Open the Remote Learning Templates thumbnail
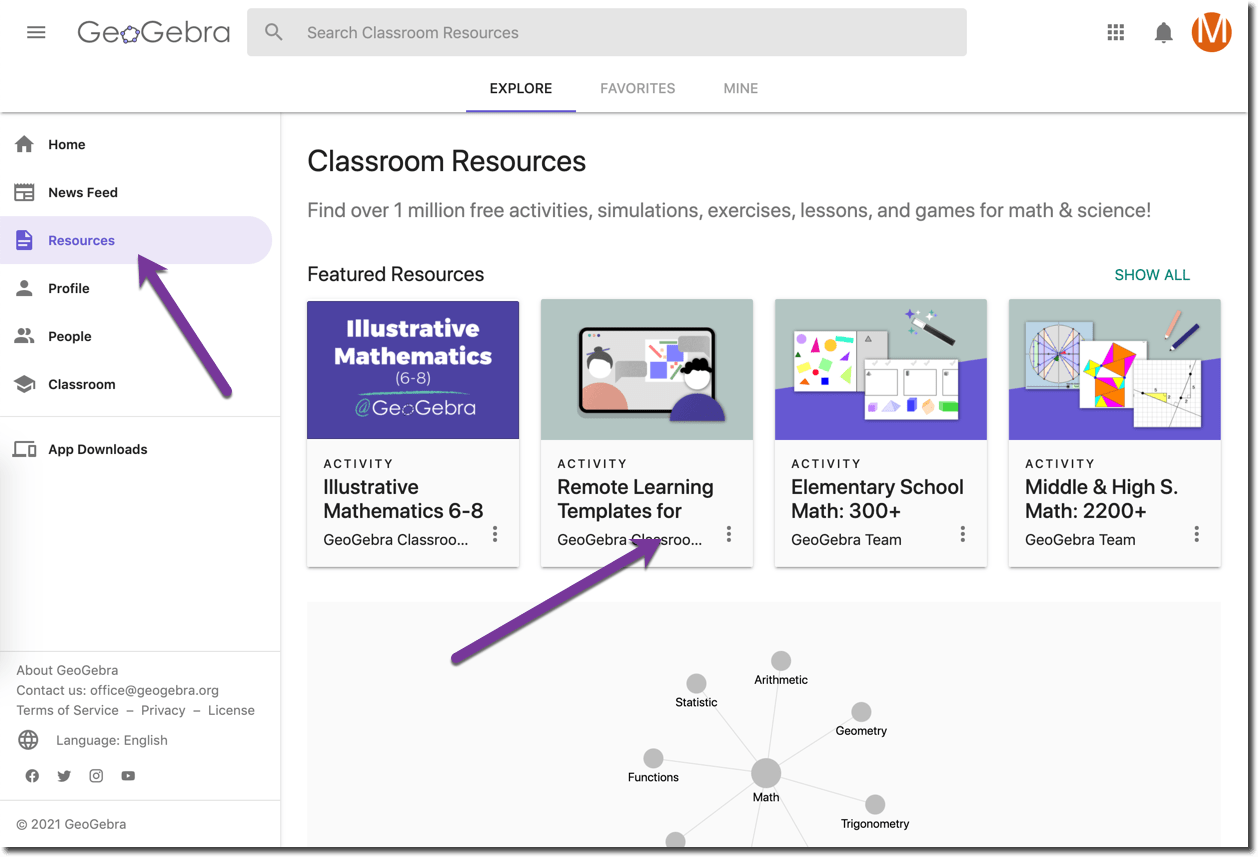This screenshot has width=1258, height=857. 647,370
